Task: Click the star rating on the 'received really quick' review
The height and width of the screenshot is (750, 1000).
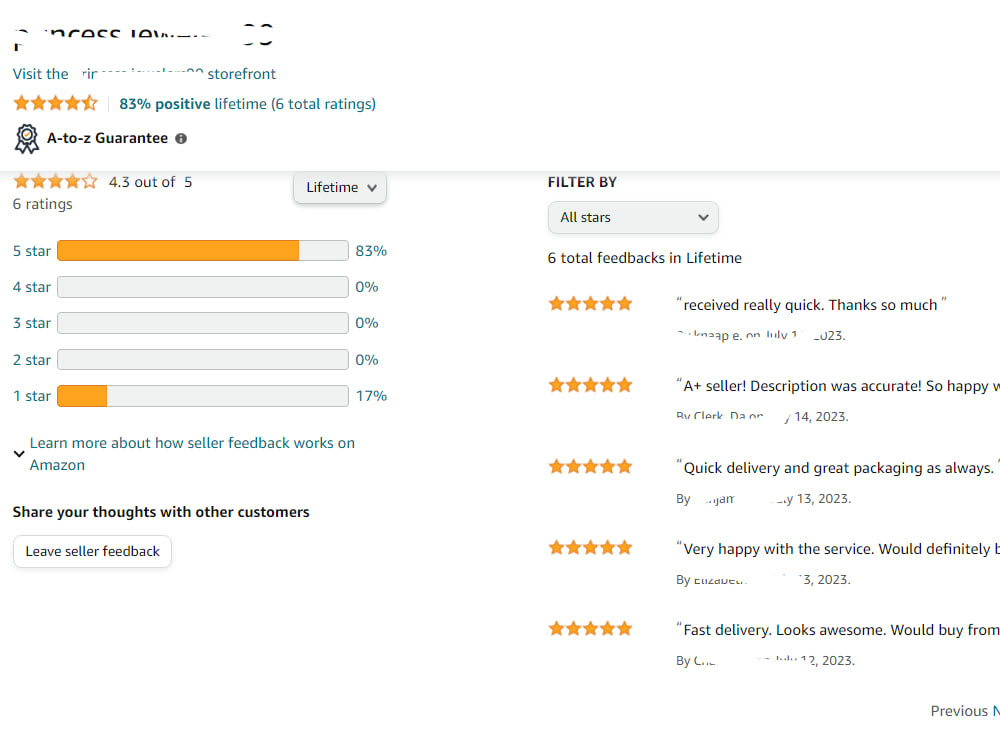Action: click(590, 303)
